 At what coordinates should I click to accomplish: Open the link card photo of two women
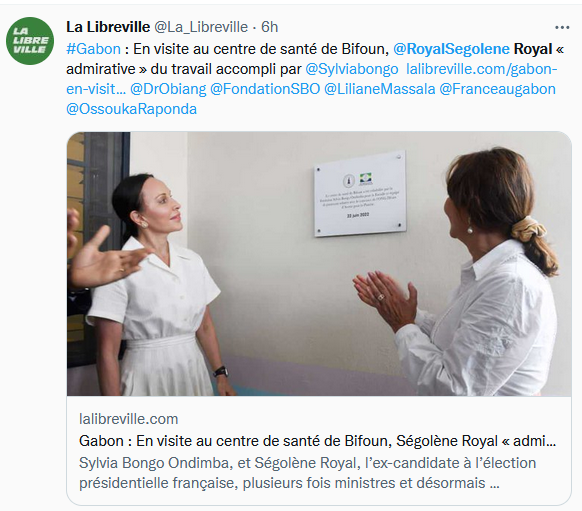[x=319, y=264]
